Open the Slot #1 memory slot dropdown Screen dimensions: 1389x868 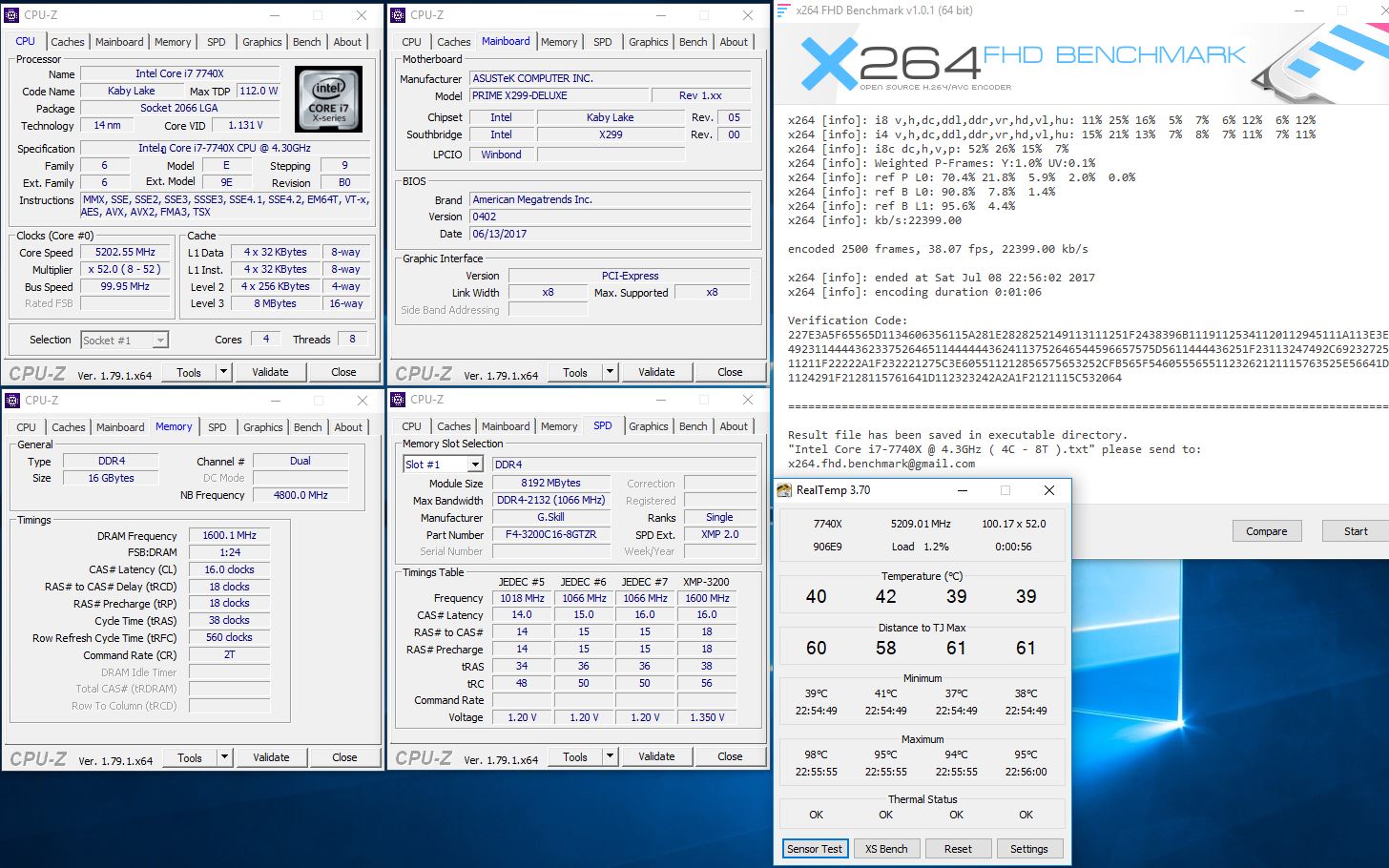click(x=474, y=465)
